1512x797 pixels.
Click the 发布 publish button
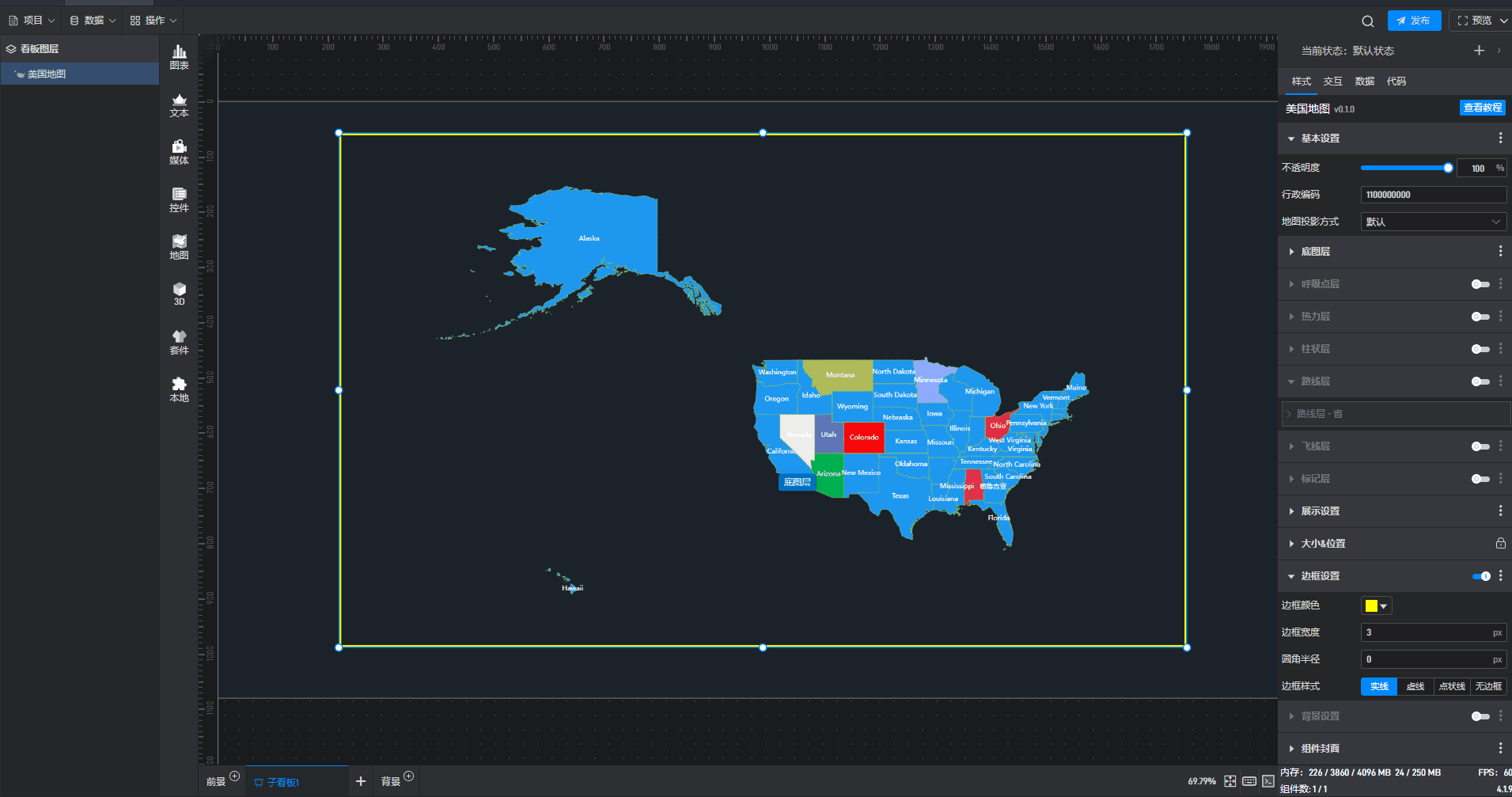(1413, 21)
